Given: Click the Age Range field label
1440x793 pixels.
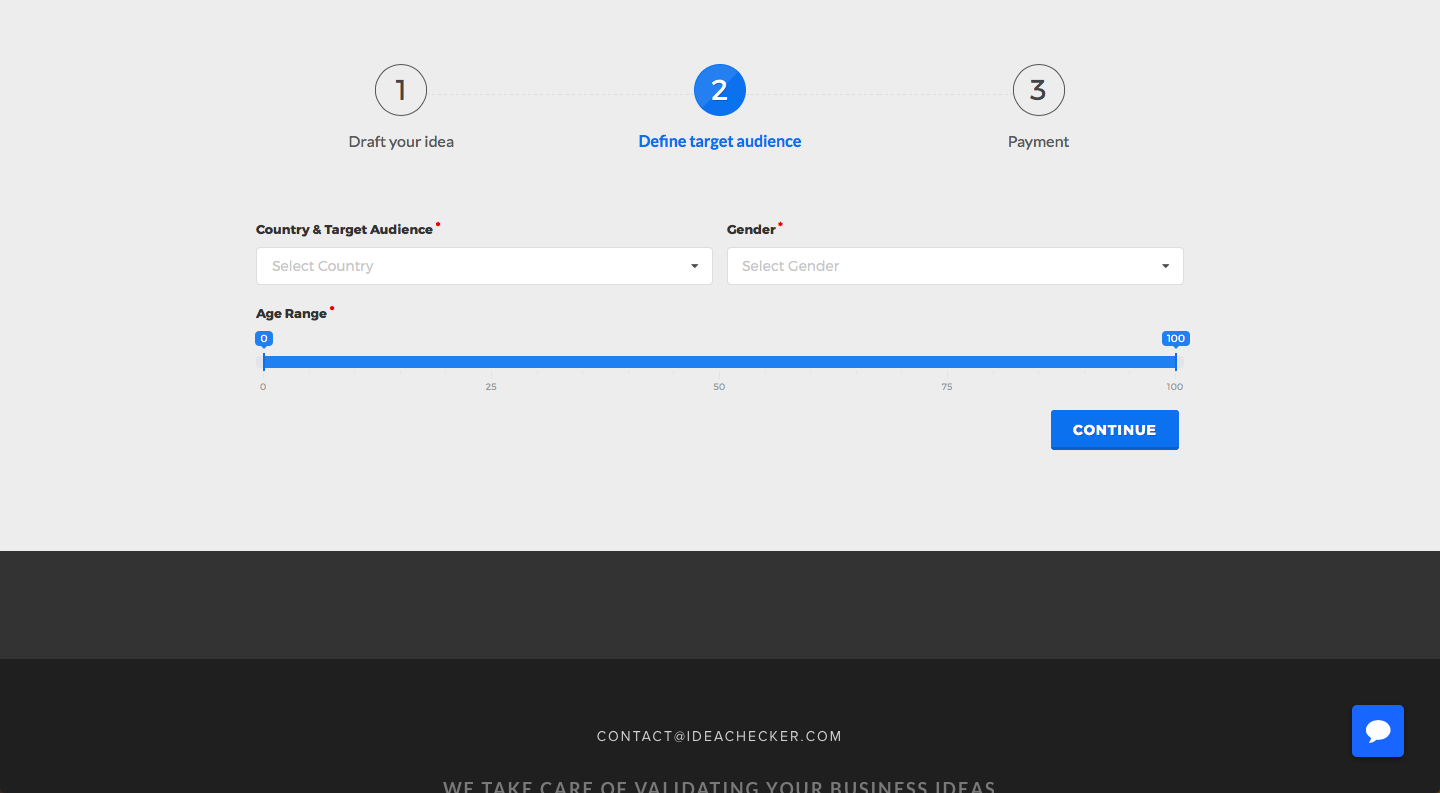Looking at the screenshot, I should tap(291, 314).
